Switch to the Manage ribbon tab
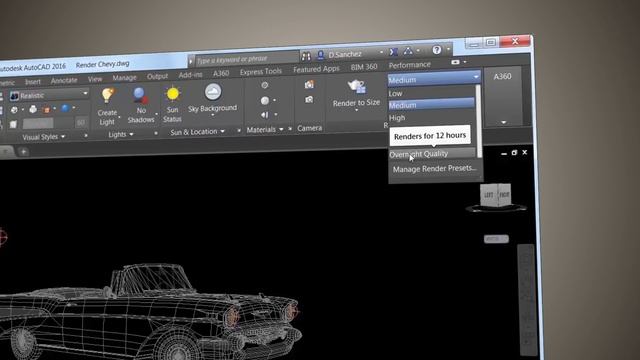This screenshot has width=640, height=360. coord(124,78)
